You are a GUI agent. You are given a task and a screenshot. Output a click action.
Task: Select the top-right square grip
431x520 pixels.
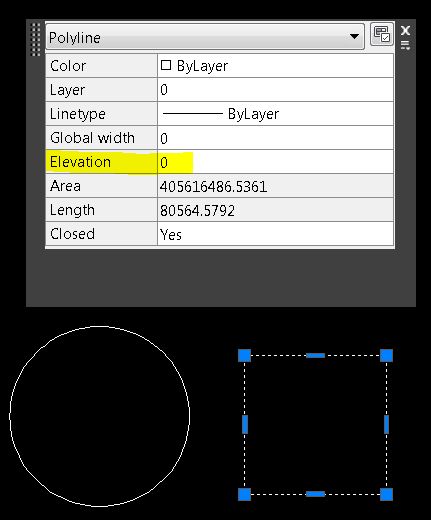click(386, 355)
